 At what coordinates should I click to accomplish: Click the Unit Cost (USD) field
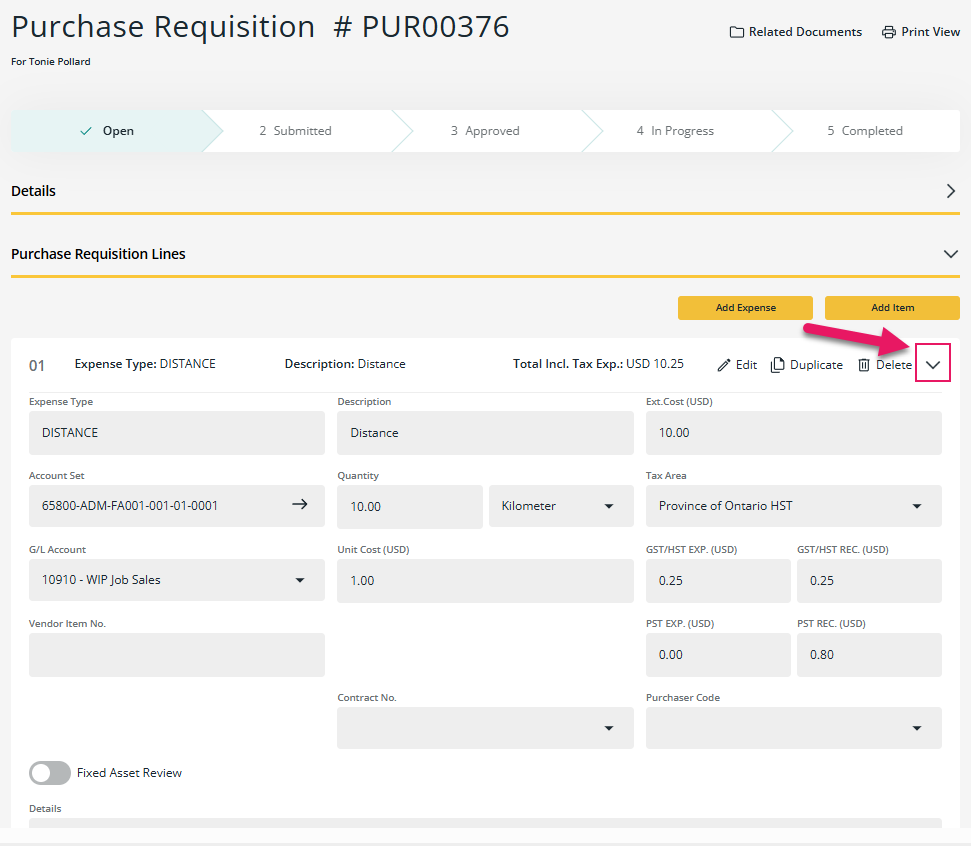tap(485, 581)
